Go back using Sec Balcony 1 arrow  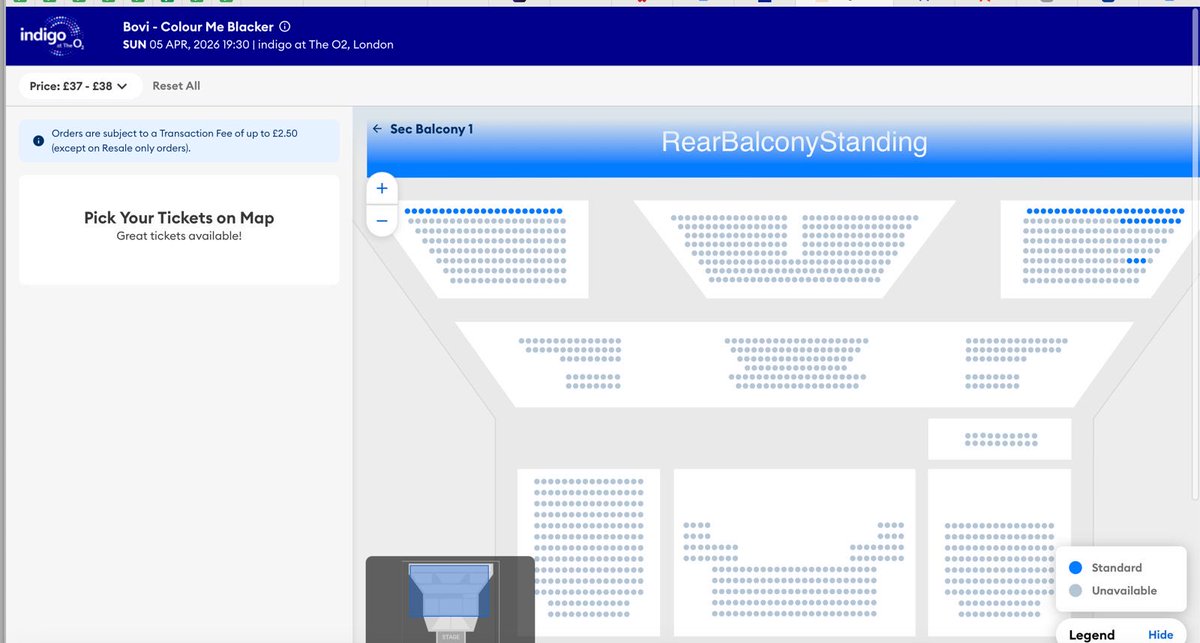377,129
